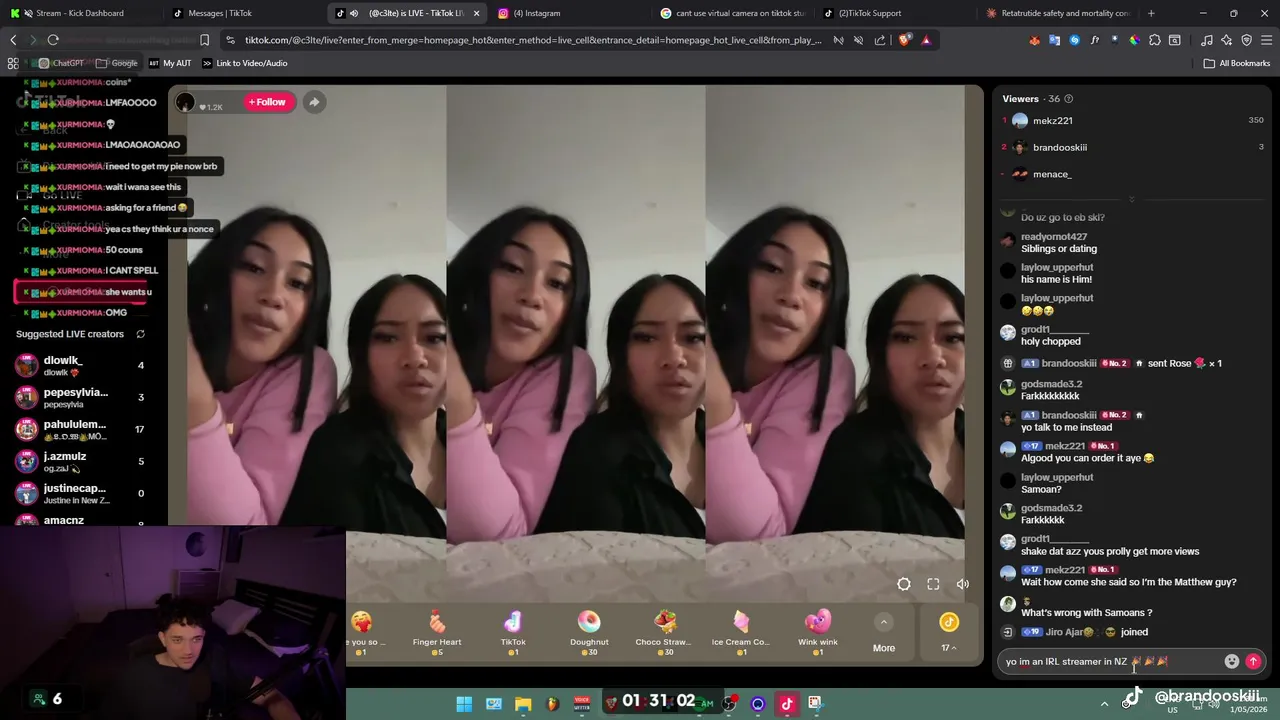Screen dimensions: 1280x720
Task: Switch to virtual camera search tab
Action: (x=735, y=13)
